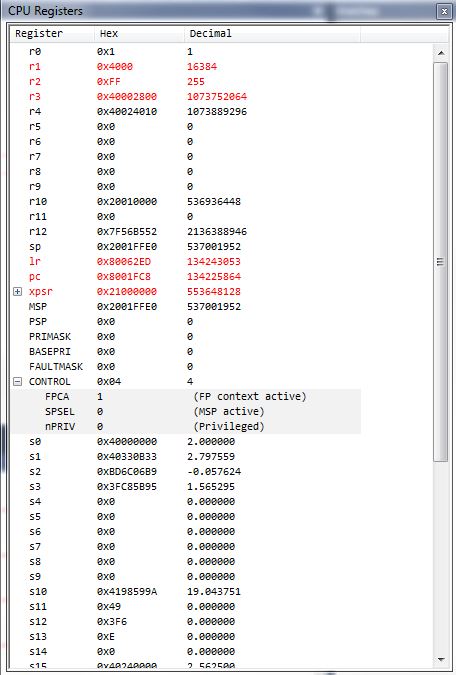Select the MSP register row
456x675 pixels.
(186, 307)
